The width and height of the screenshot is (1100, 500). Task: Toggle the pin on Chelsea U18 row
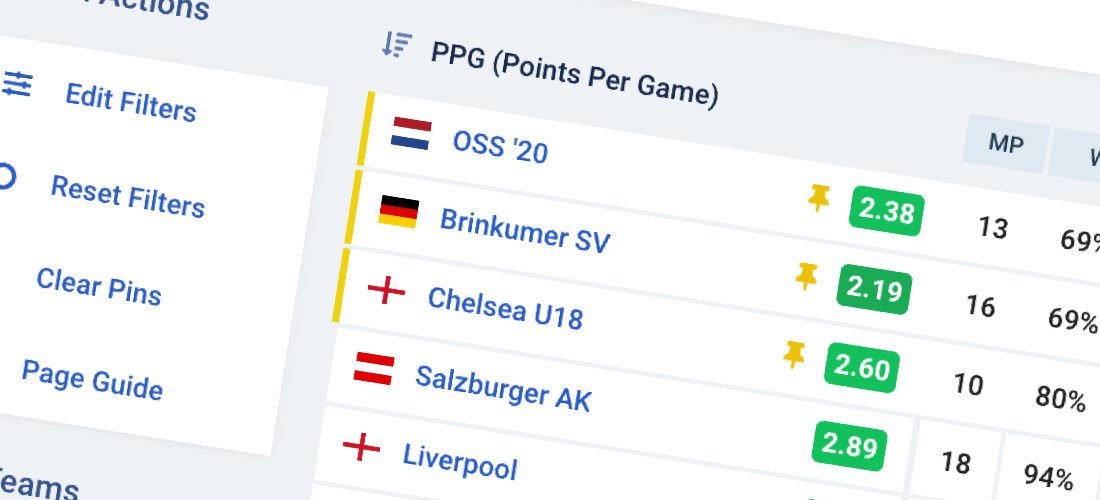[807, 276]
